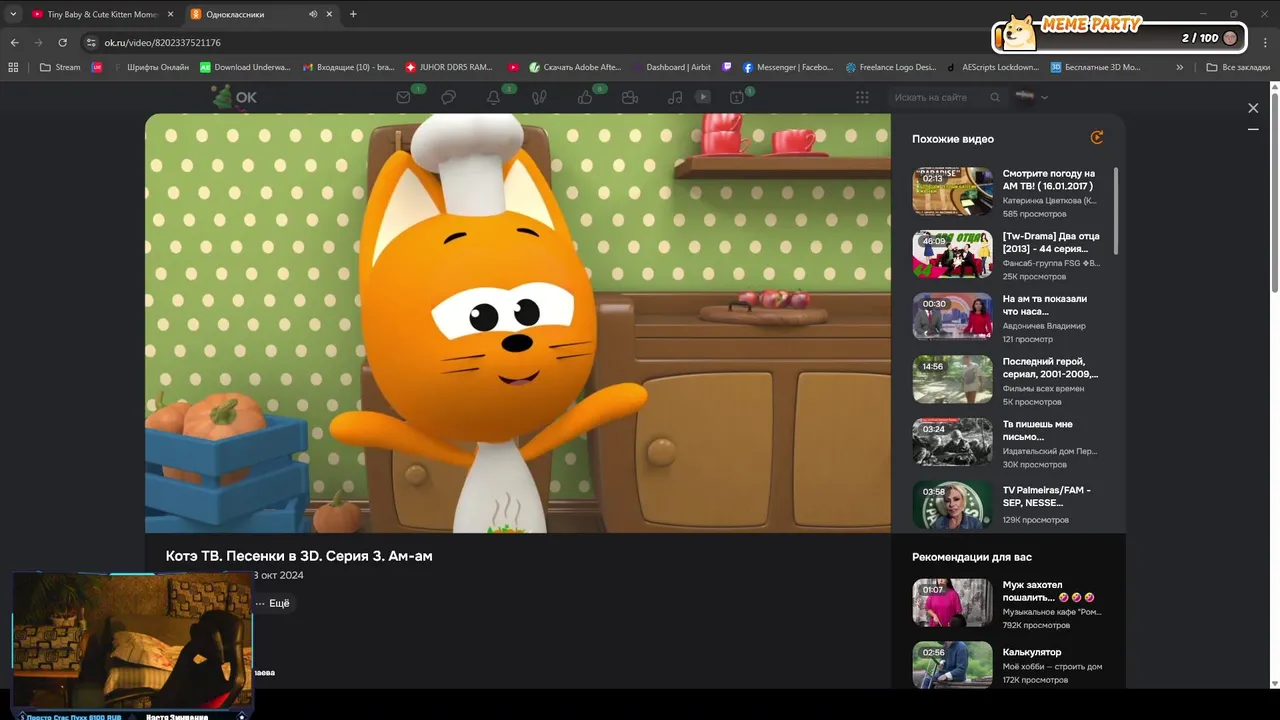Open the calendar events icon
Image resolution: width=1280 pixels, height=720 pixels.
(737, 97)
